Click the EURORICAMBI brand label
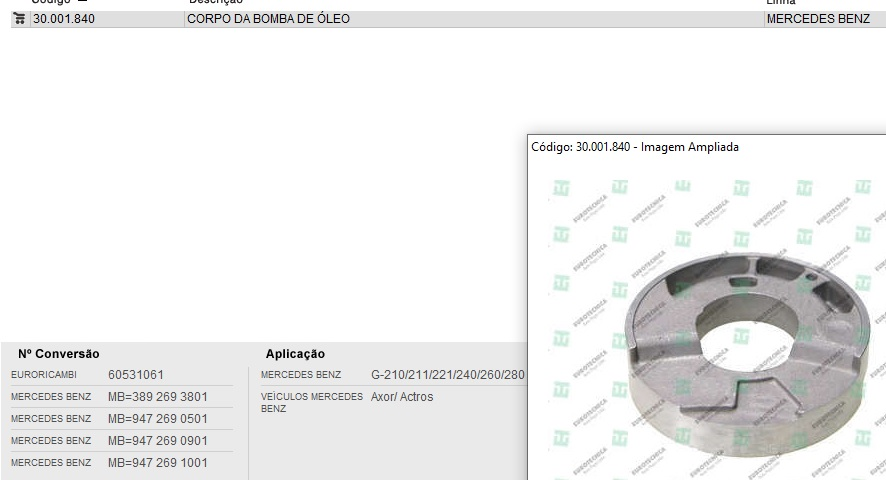 [44, 375]
